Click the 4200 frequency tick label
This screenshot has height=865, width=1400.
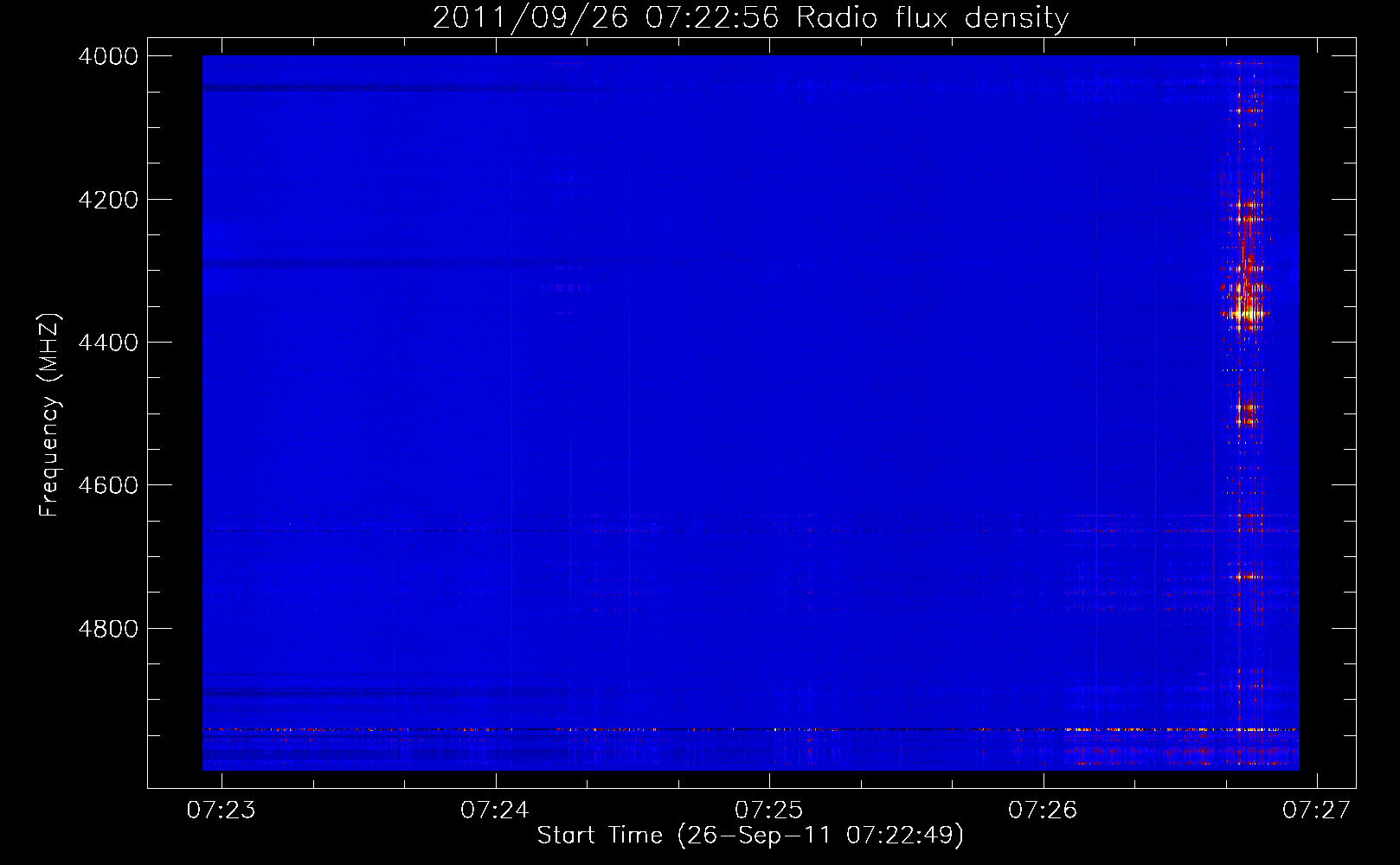pyautogui.click(x=108, y=200)
